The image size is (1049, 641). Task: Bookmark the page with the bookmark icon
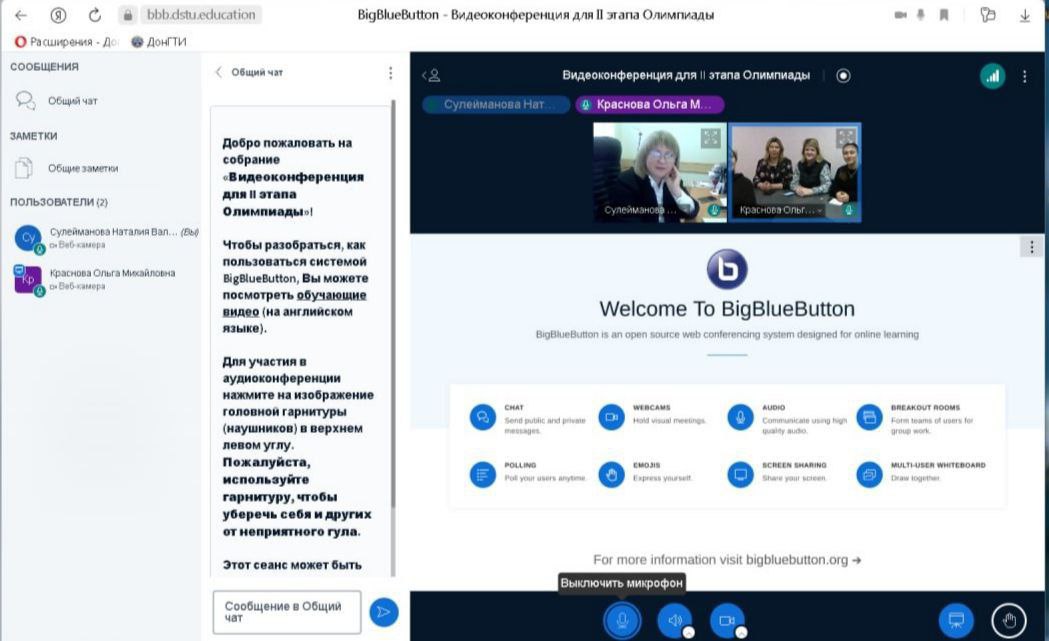click(x=944, y=15)
